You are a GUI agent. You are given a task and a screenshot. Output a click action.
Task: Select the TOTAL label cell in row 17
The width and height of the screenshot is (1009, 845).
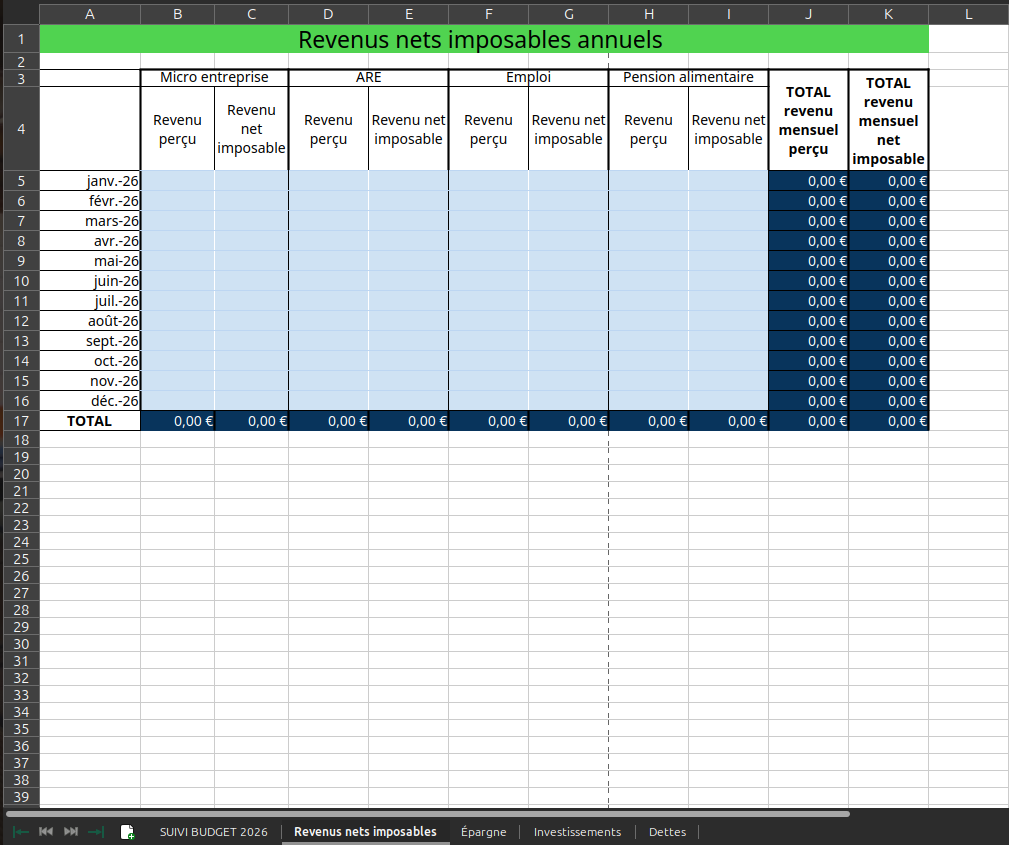(90, 421)
